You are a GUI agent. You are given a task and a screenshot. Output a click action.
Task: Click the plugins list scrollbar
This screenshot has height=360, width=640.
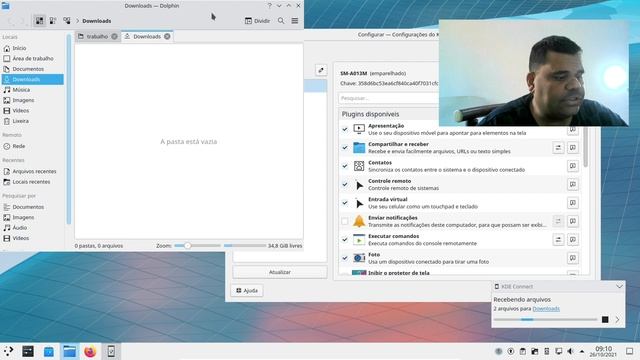click(586, 147)
